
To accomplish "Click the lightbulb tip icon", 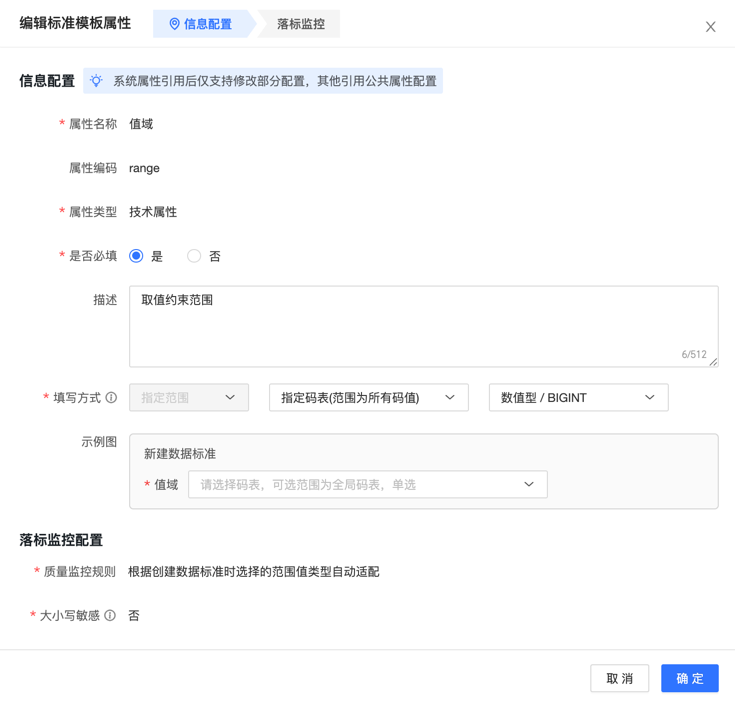I will [96, 81].
